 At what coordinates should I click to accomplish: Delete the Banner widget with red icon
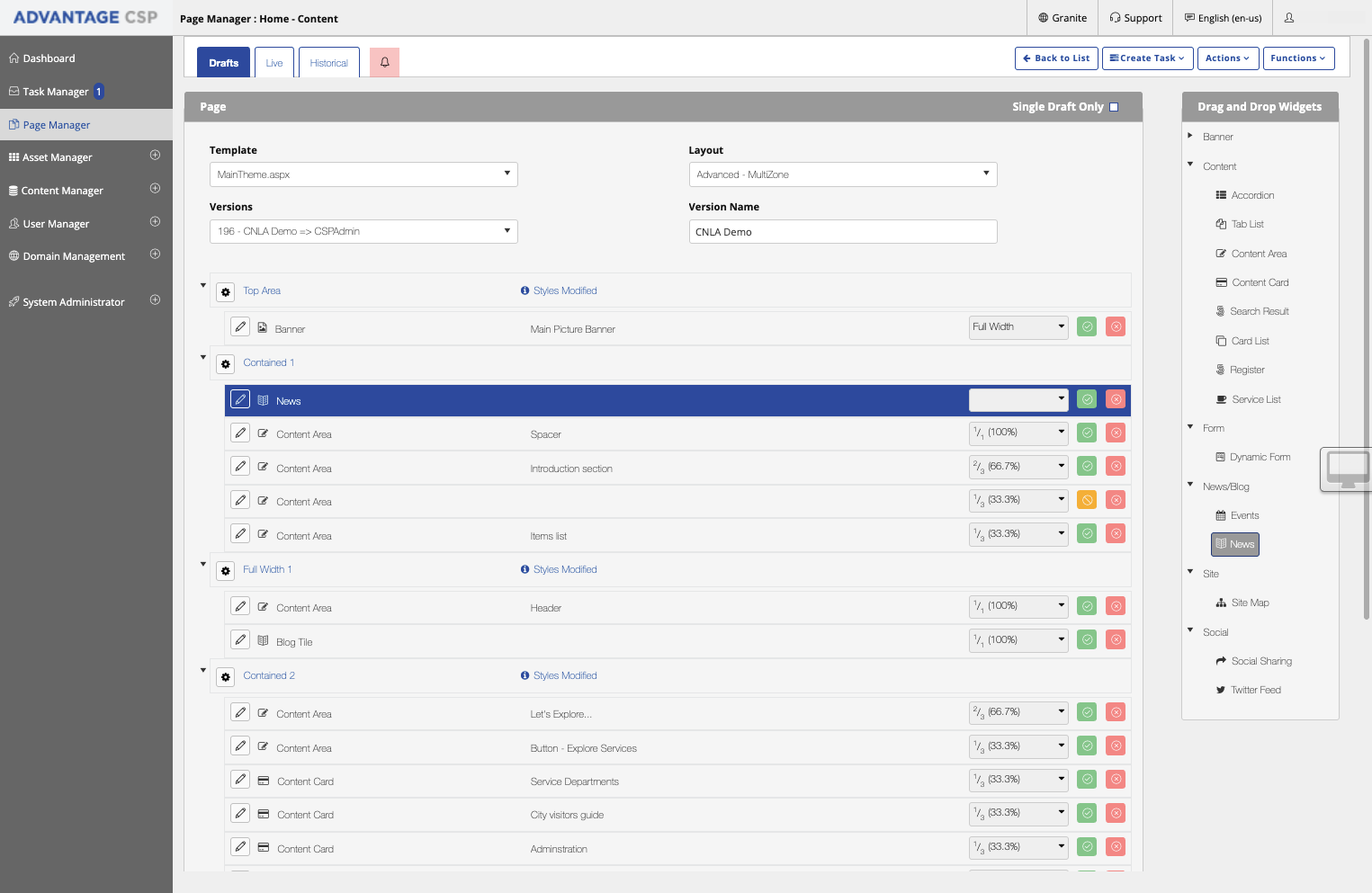[x=1116, y=326]
